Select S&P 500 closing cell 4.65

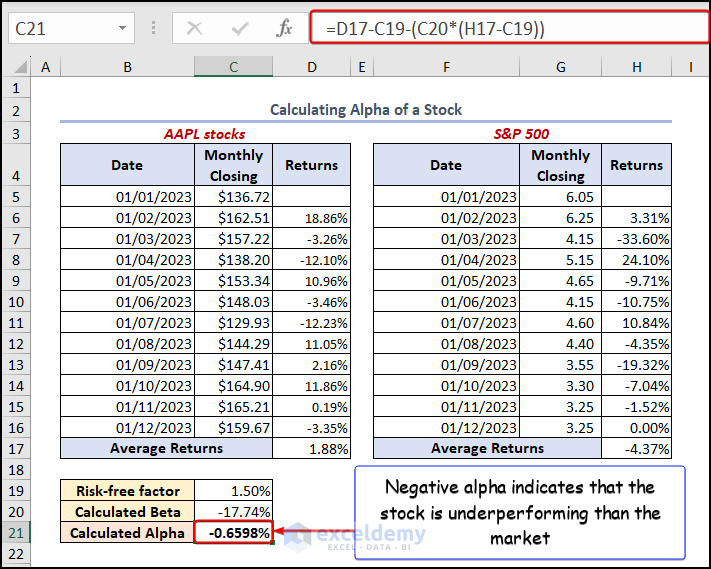(x=561, y=281)
